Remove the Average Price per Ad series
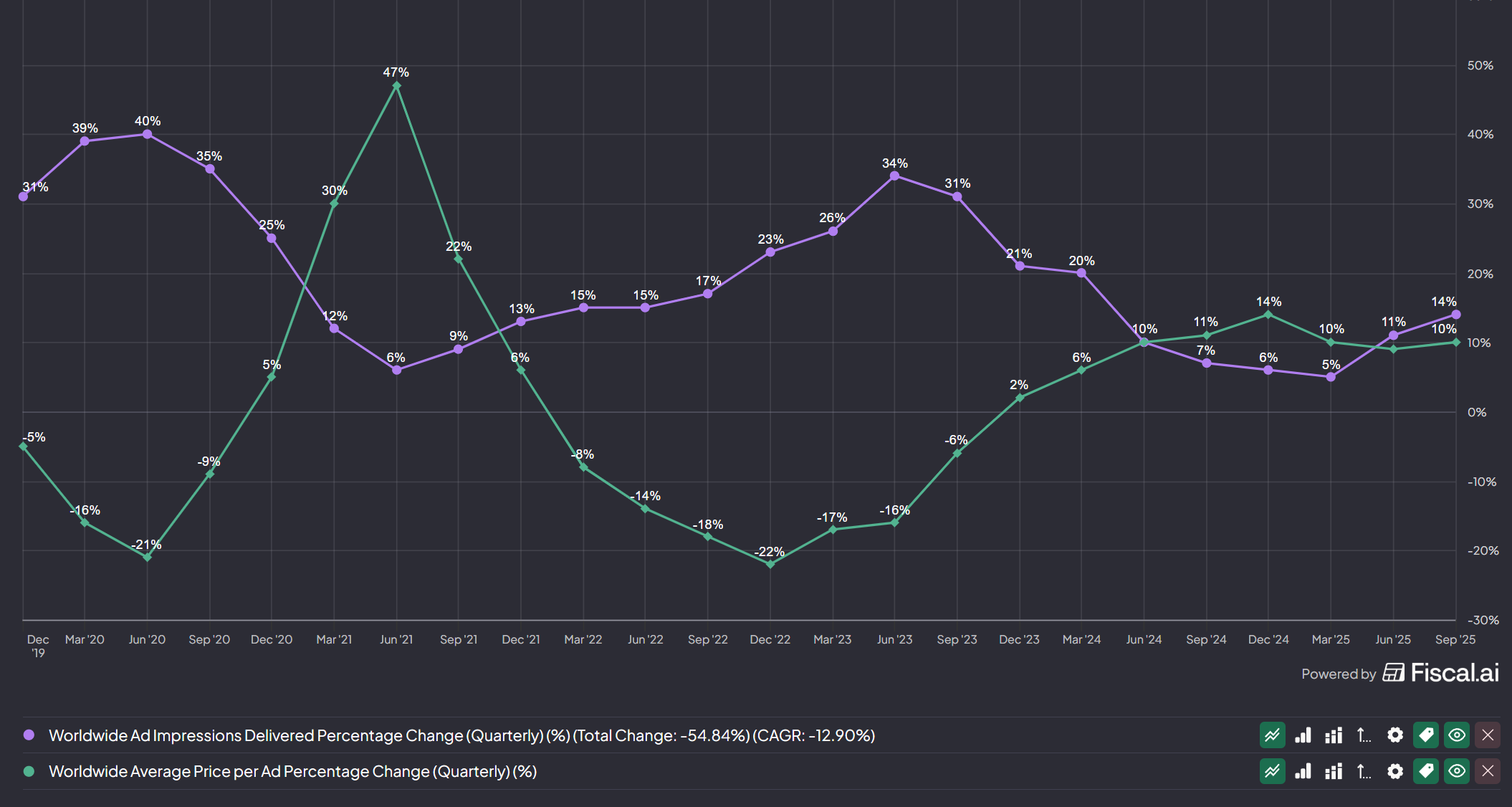 (x=1488, y=771)
